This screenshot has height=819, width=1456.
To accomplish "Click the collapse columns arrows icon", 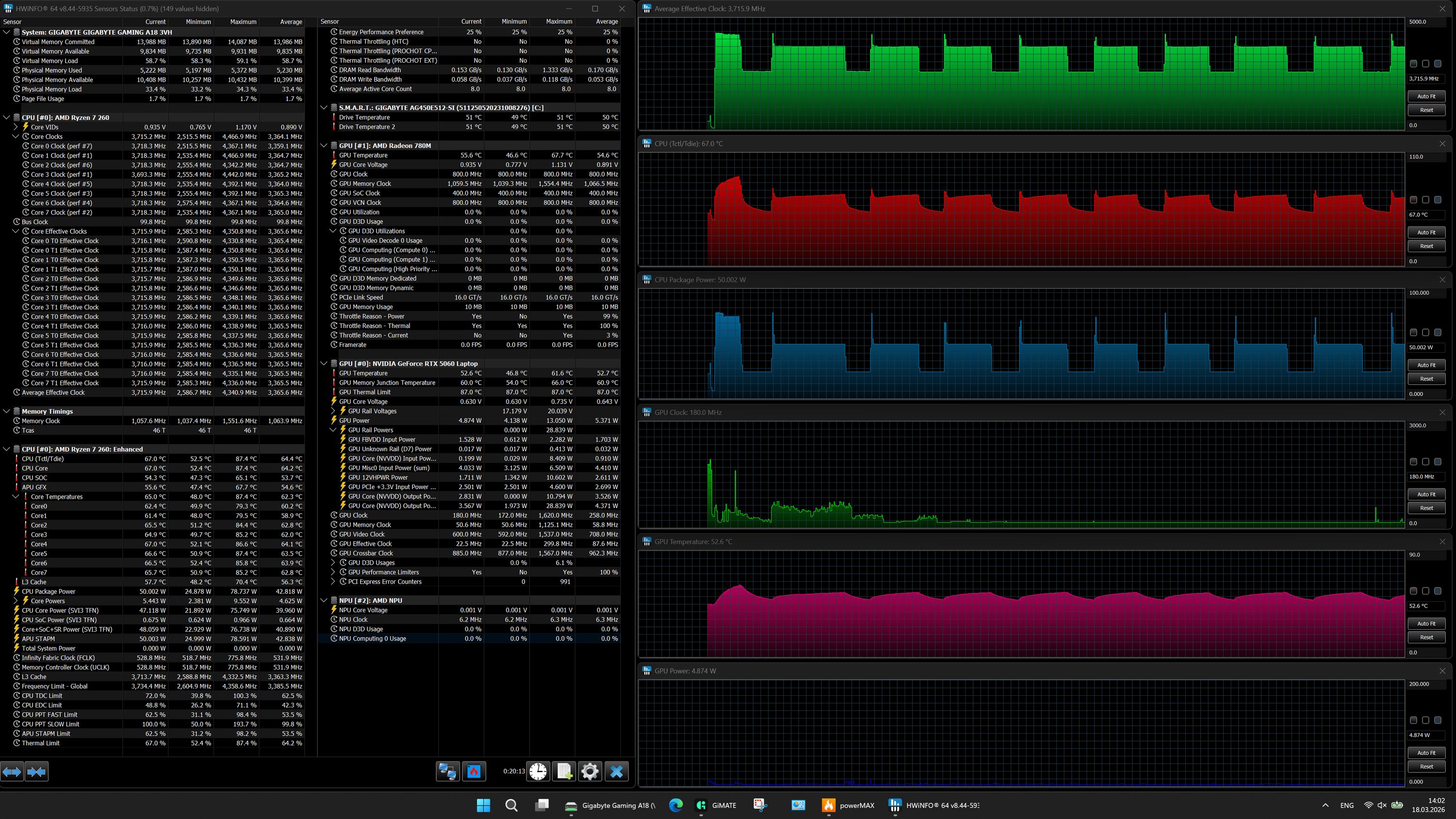I will (x=37, y=771).
